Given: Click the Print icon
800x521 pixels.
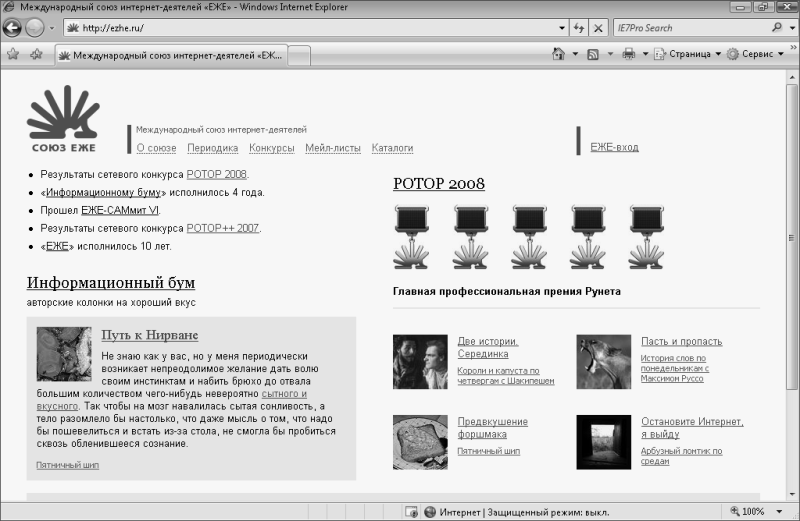Looking at the screenshot, I should [x=629, y=54].
